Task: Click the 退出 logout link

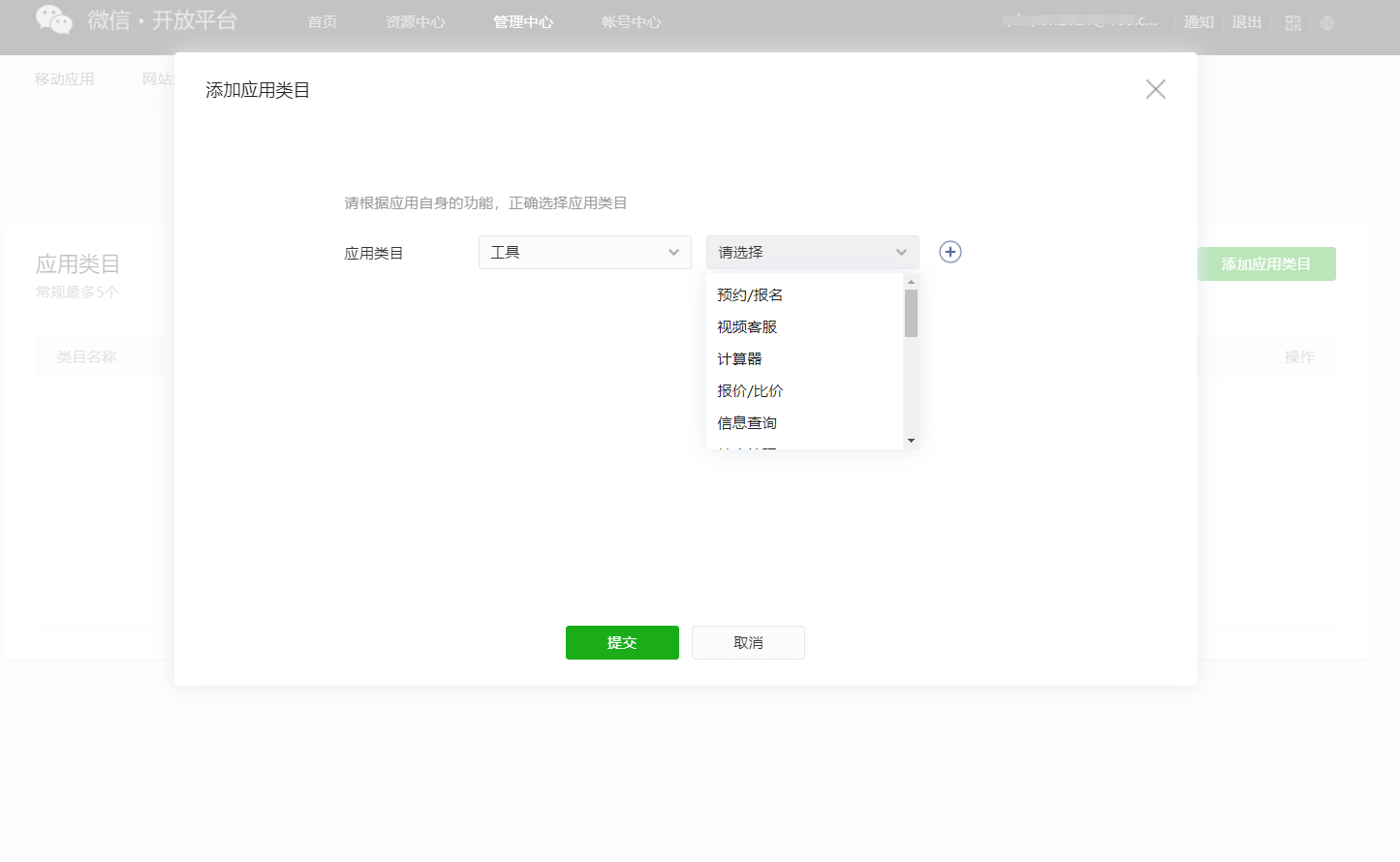Action: pos(1246,22)
